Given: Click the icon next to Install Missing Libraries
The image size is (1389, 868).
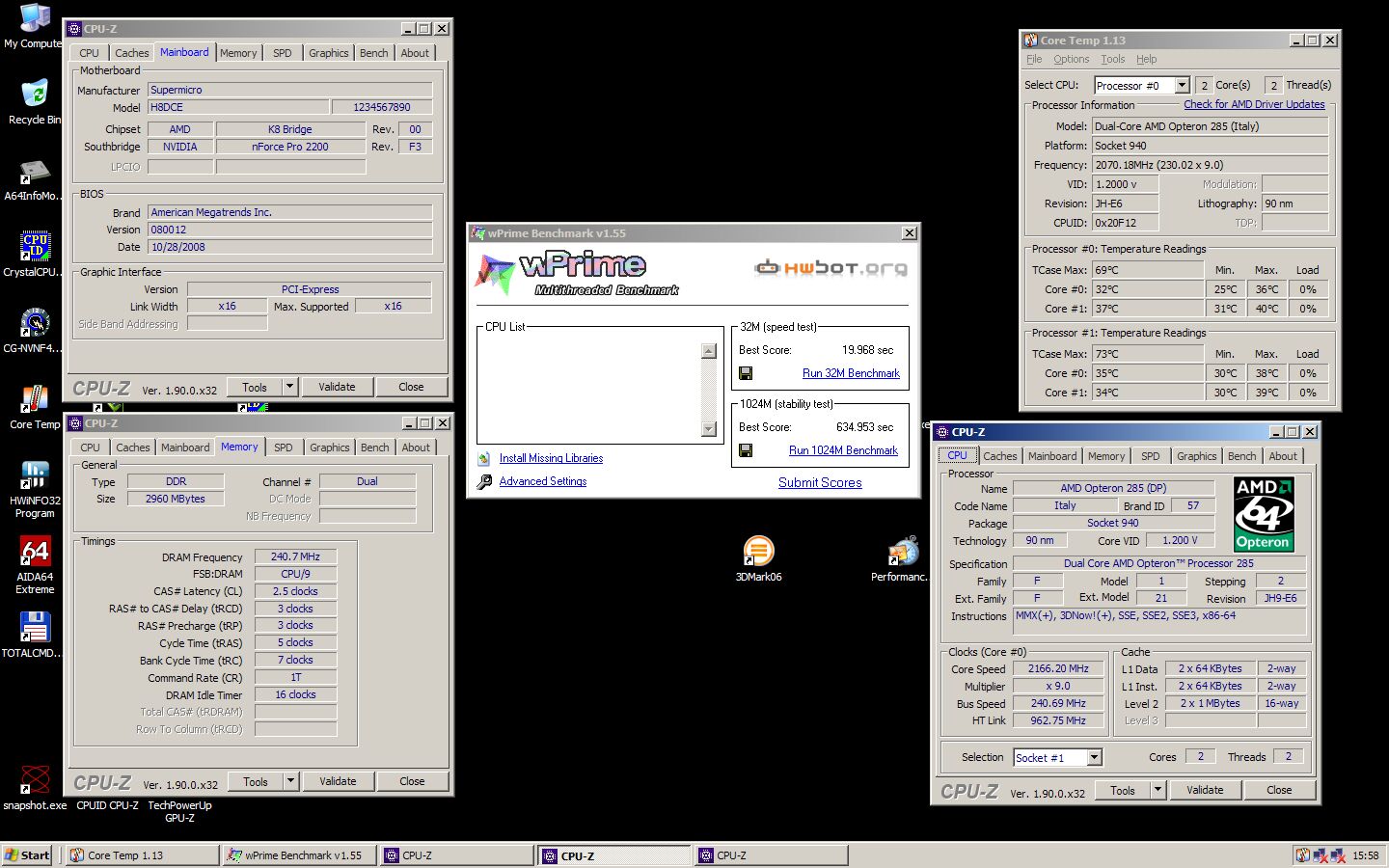Looking at the screenshot, I should (x=484, y=459).
